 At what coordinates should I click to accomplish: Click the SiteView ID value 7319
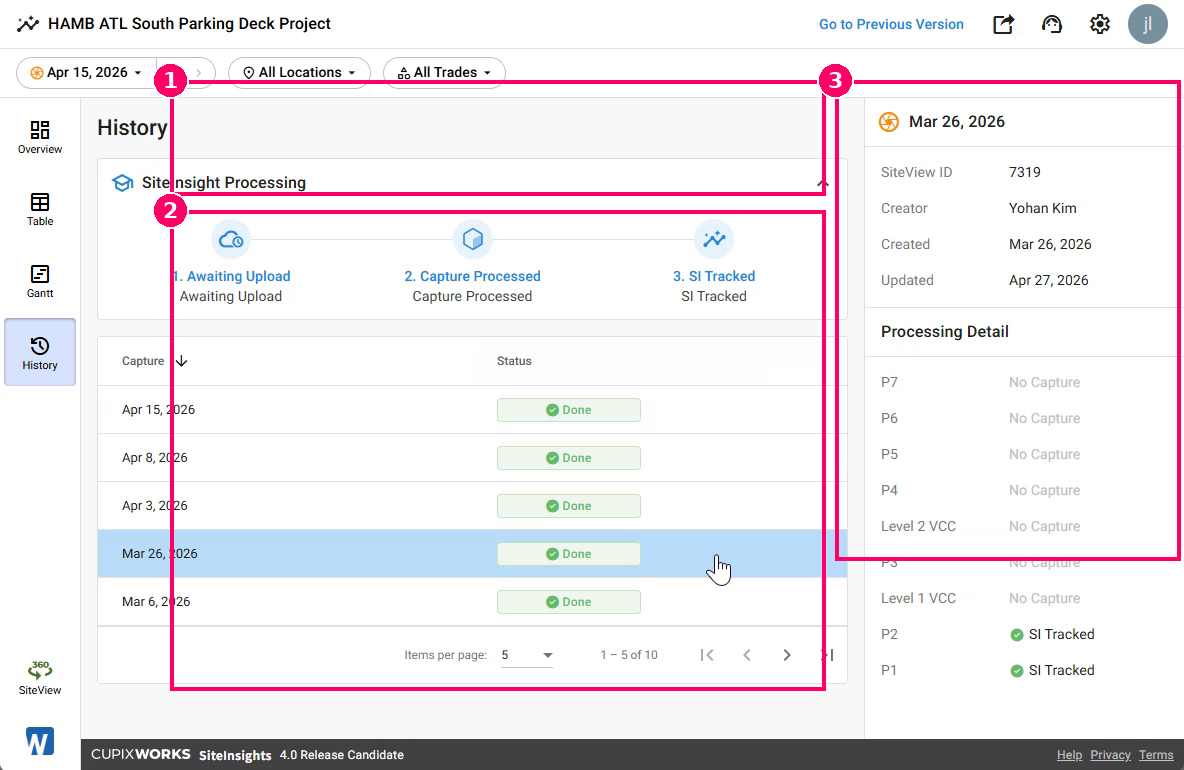point(1025,172)
